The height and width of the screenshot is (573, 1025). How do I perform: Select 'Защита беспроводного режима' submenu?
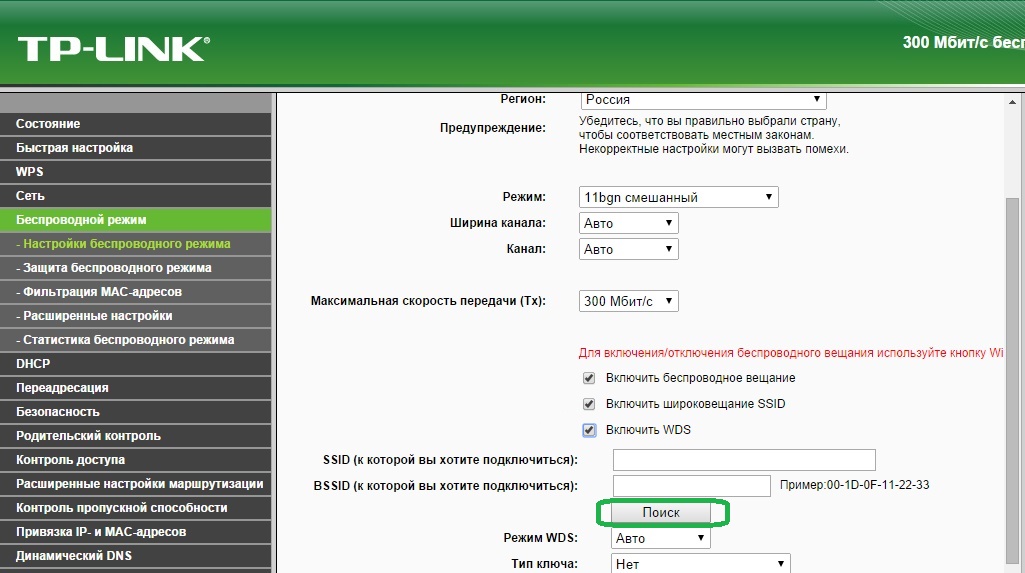[117, 268]
